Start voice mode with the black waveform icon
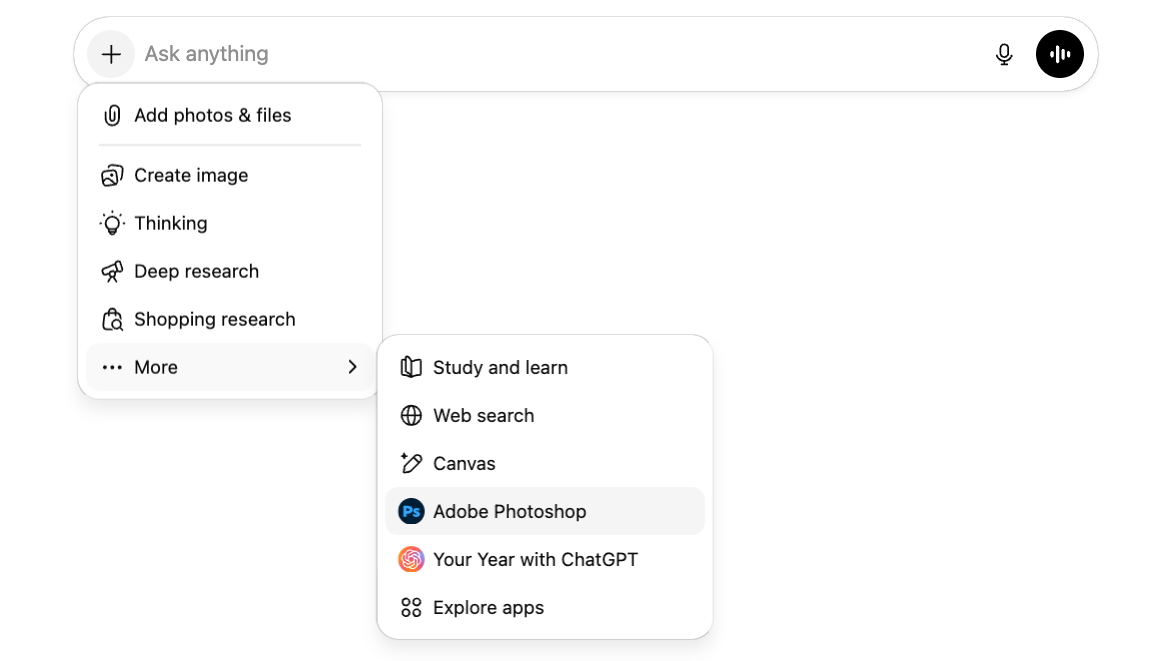Image resolution: width=1156 pixels, height=661 pixels. tap(1060, 54)
